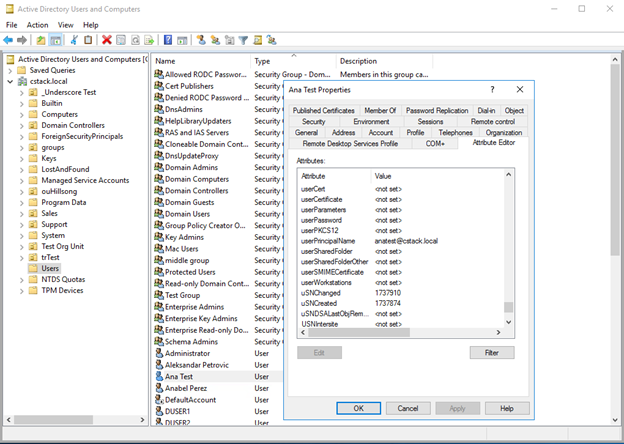Open Help with the blue question icon
The width and height of the screenshot is (624, 444).
[168, 40]
